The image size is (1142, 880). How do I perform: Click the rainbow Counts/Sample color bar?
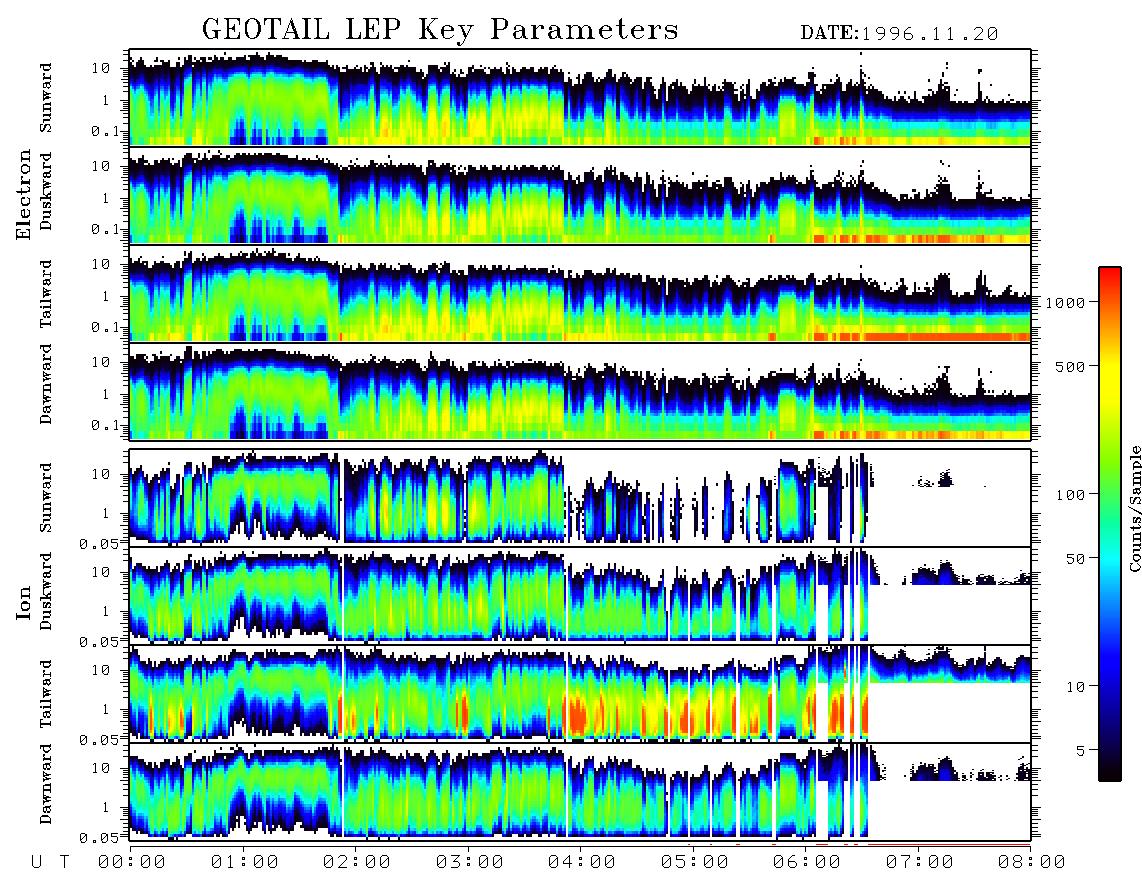tap(1110, 524)
